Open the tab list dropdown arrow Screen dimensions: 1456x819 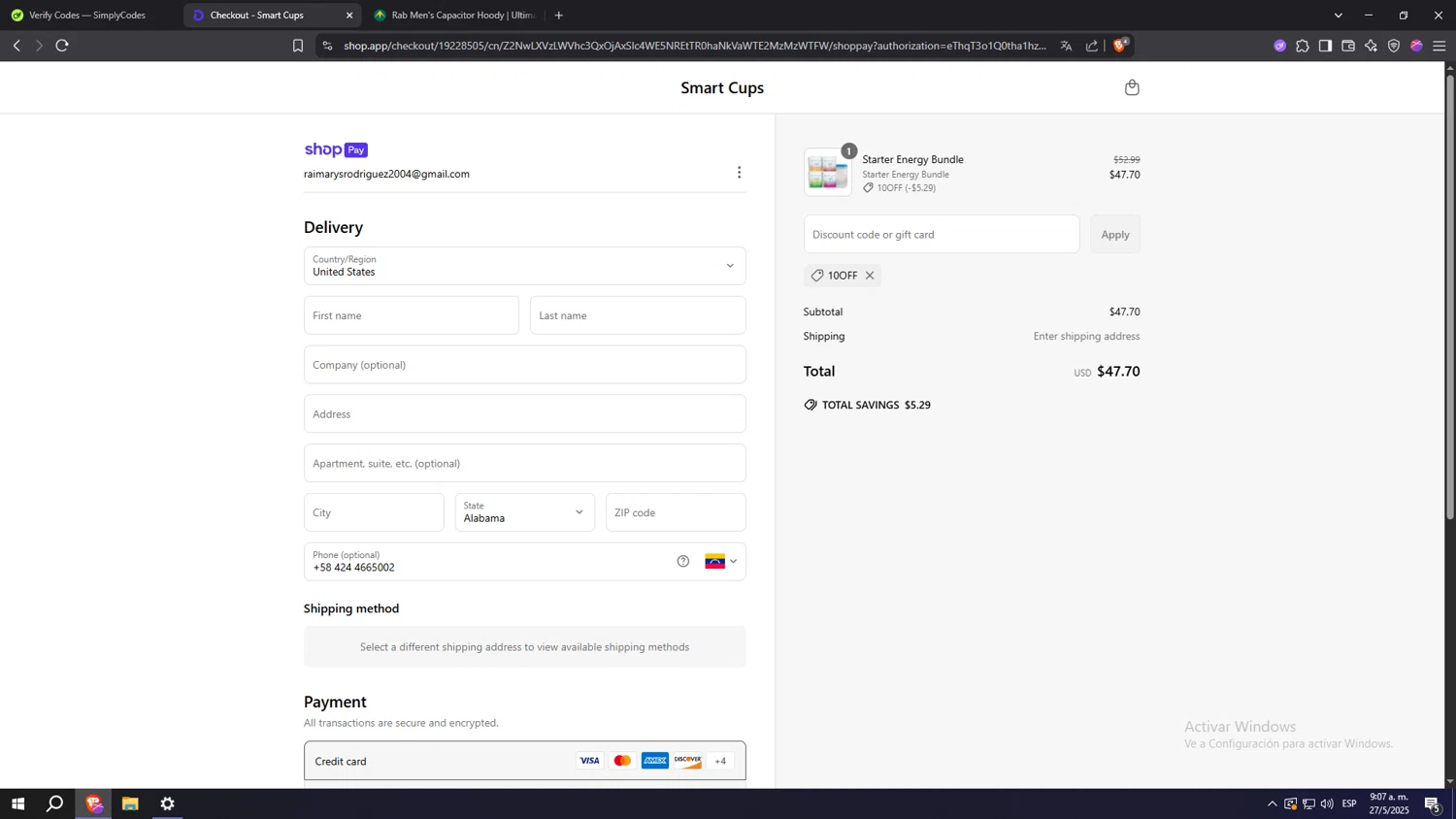1339,16
